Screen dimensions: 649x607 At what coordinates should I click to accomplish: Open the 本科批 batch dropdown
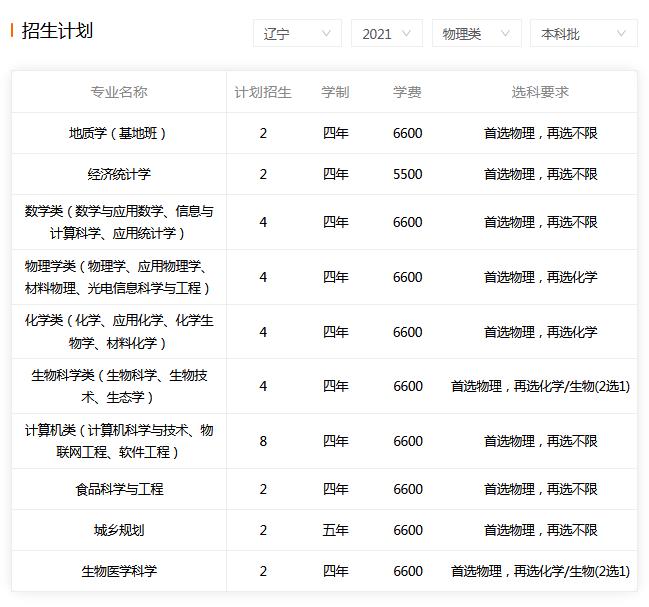tap(584, 33)
